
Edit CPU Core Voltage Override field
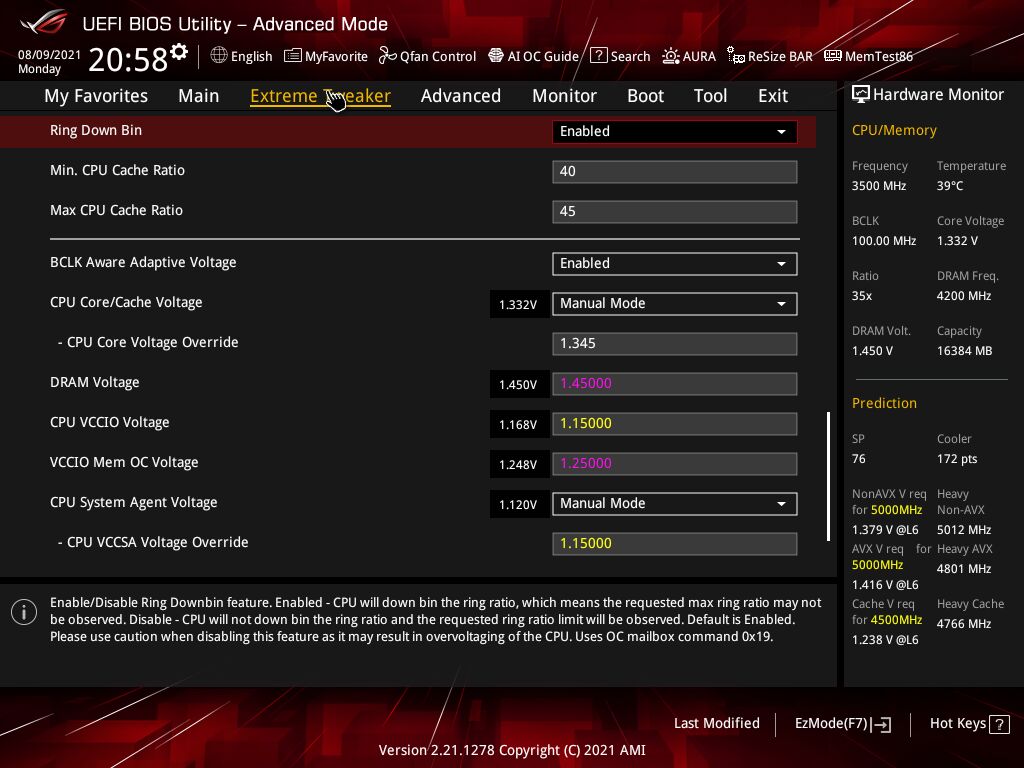675,343
